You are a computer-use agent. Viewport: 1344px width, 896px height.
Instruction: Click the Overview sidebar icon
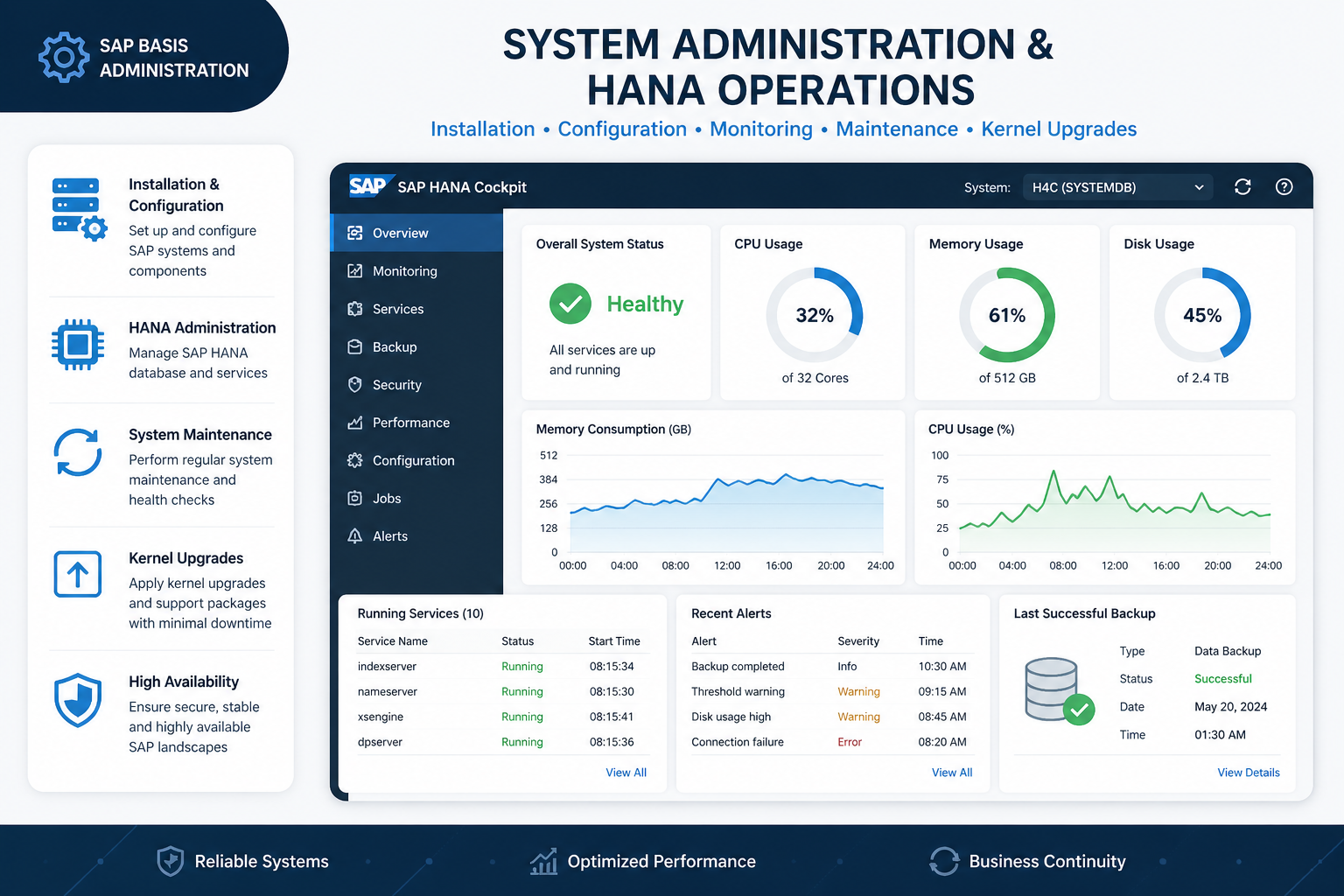354,233
